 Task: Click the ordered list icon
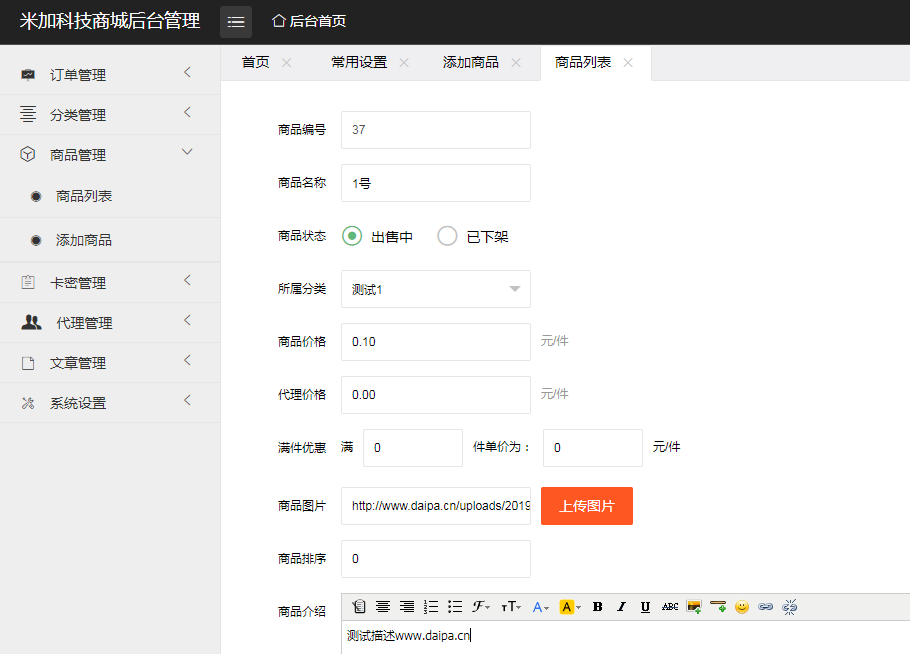pyautogui.click(x=430, y=606)
